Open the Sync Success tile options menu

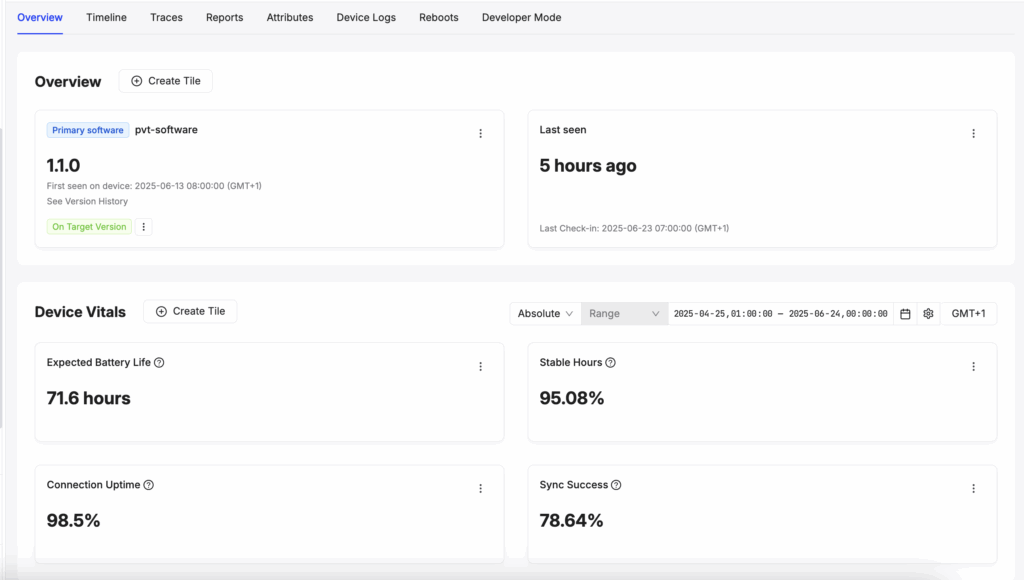(x=973, y=489)
